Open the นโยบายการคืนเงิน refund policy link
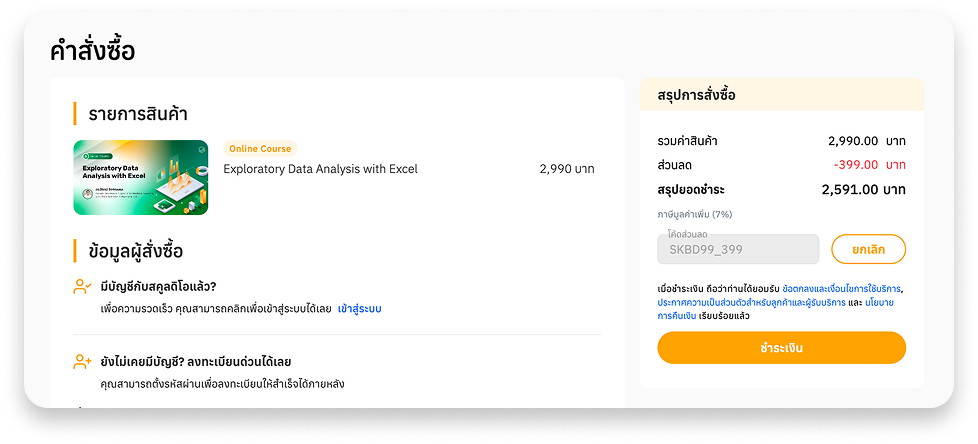The image size is (978, 444). coord(880,301)
